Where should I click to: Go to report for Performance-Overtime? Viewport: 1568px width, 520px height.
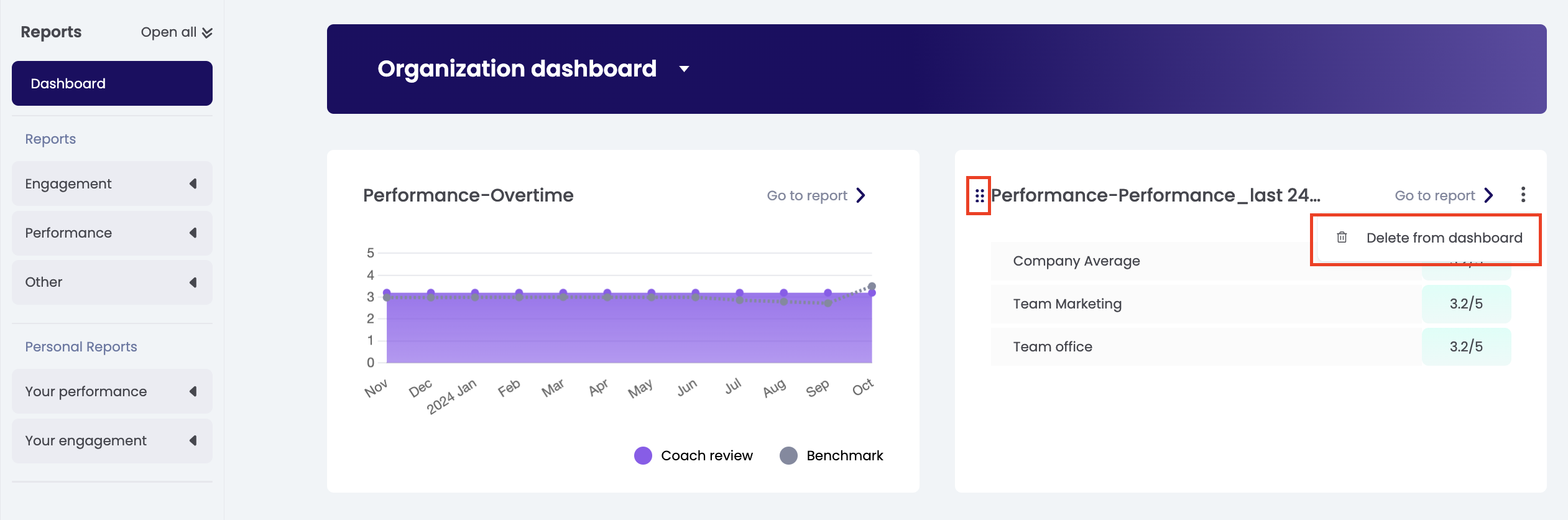click(806, 195)
